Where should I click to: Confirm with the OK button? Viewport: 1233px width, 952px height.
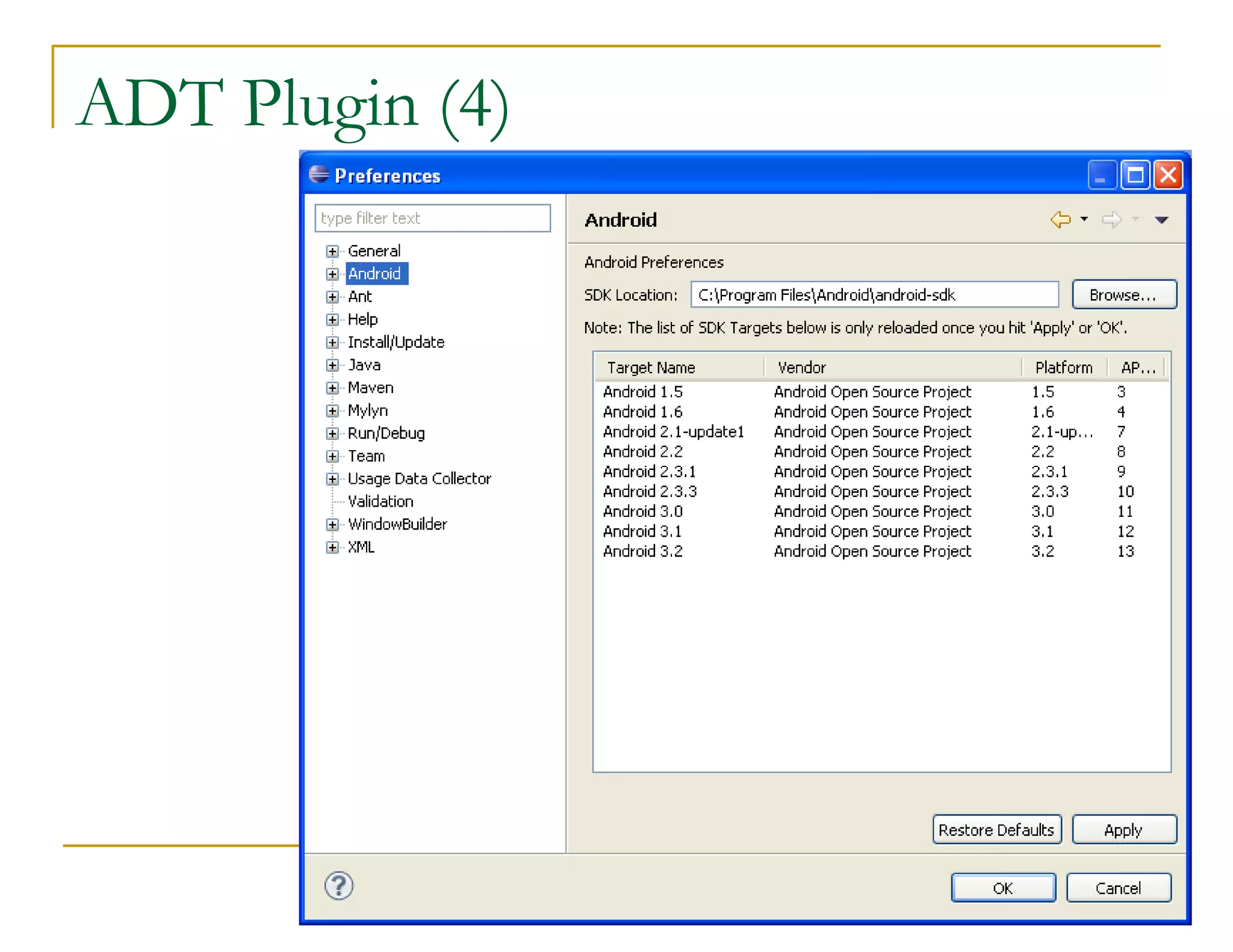pos(1003,888)
